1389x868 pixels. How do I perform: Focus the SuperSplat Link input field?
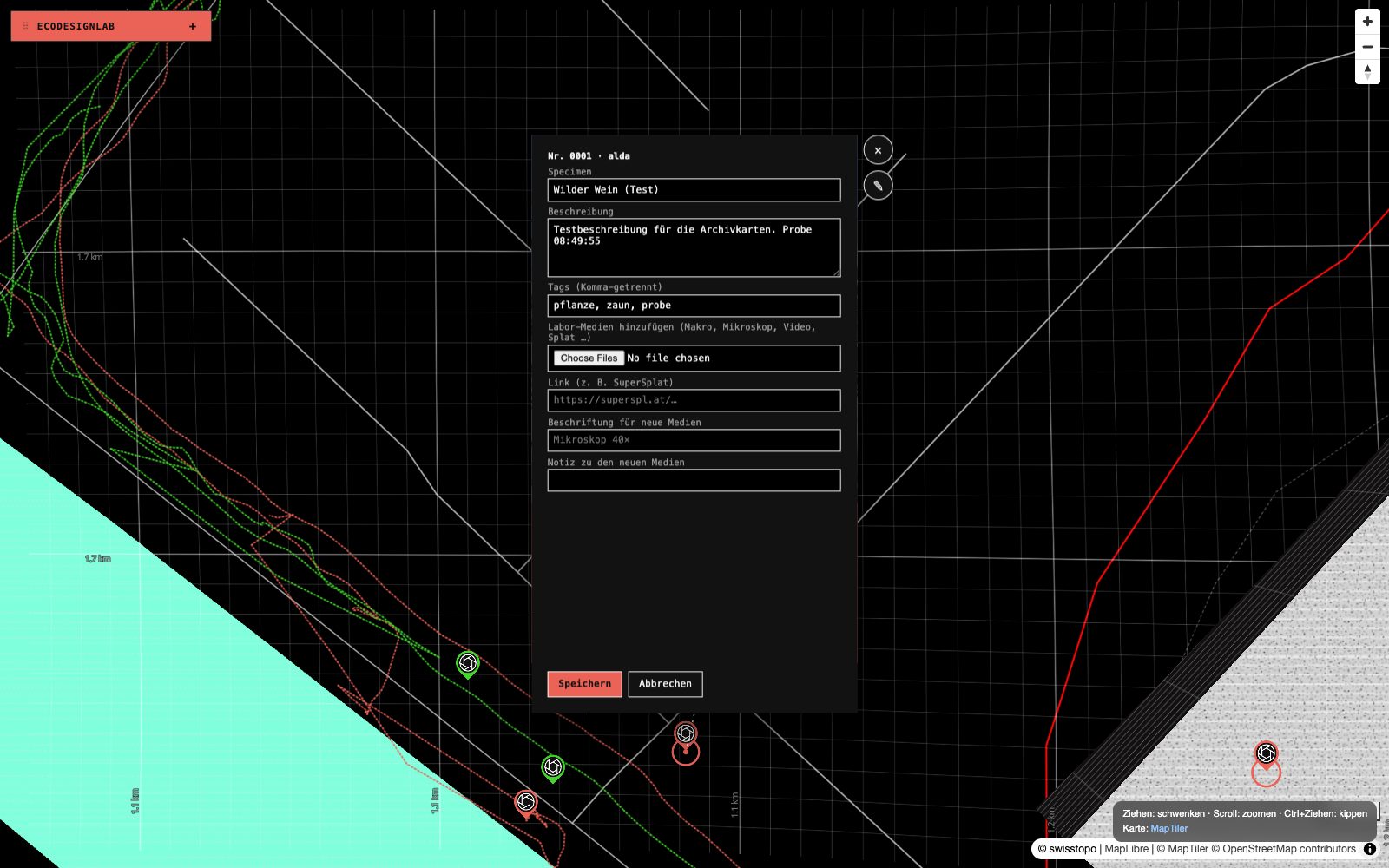coord(694,400)
